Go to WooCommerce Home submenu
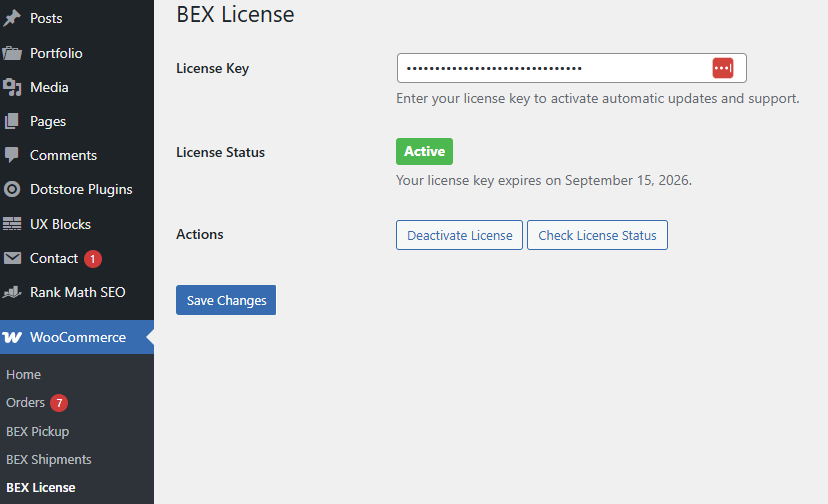The height and width of the screenshot is (504, 828). click(23, 375)
